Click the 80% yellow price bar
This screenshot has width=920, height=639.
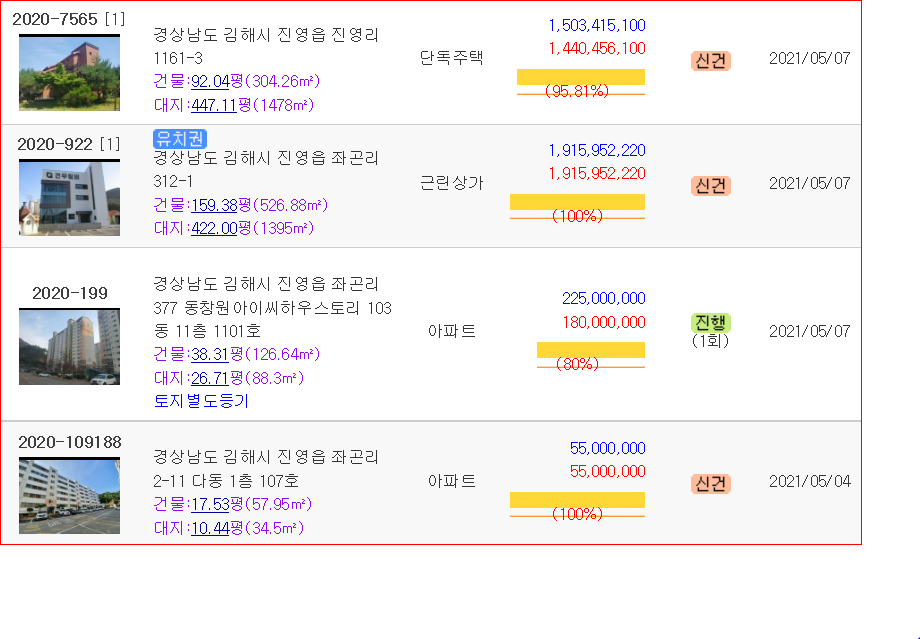click(591, 350)
